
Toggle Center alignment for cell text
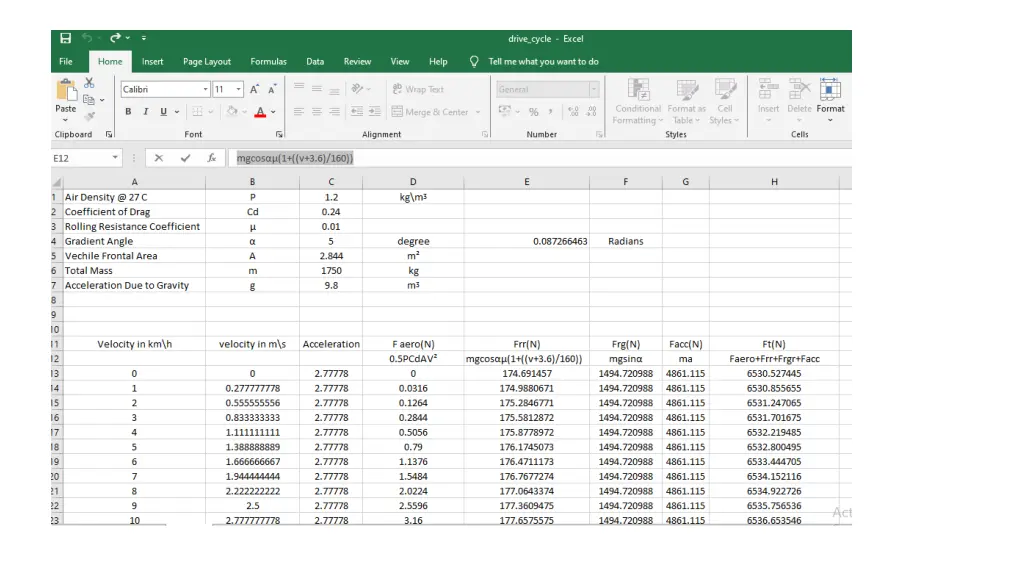pos(317,112)
